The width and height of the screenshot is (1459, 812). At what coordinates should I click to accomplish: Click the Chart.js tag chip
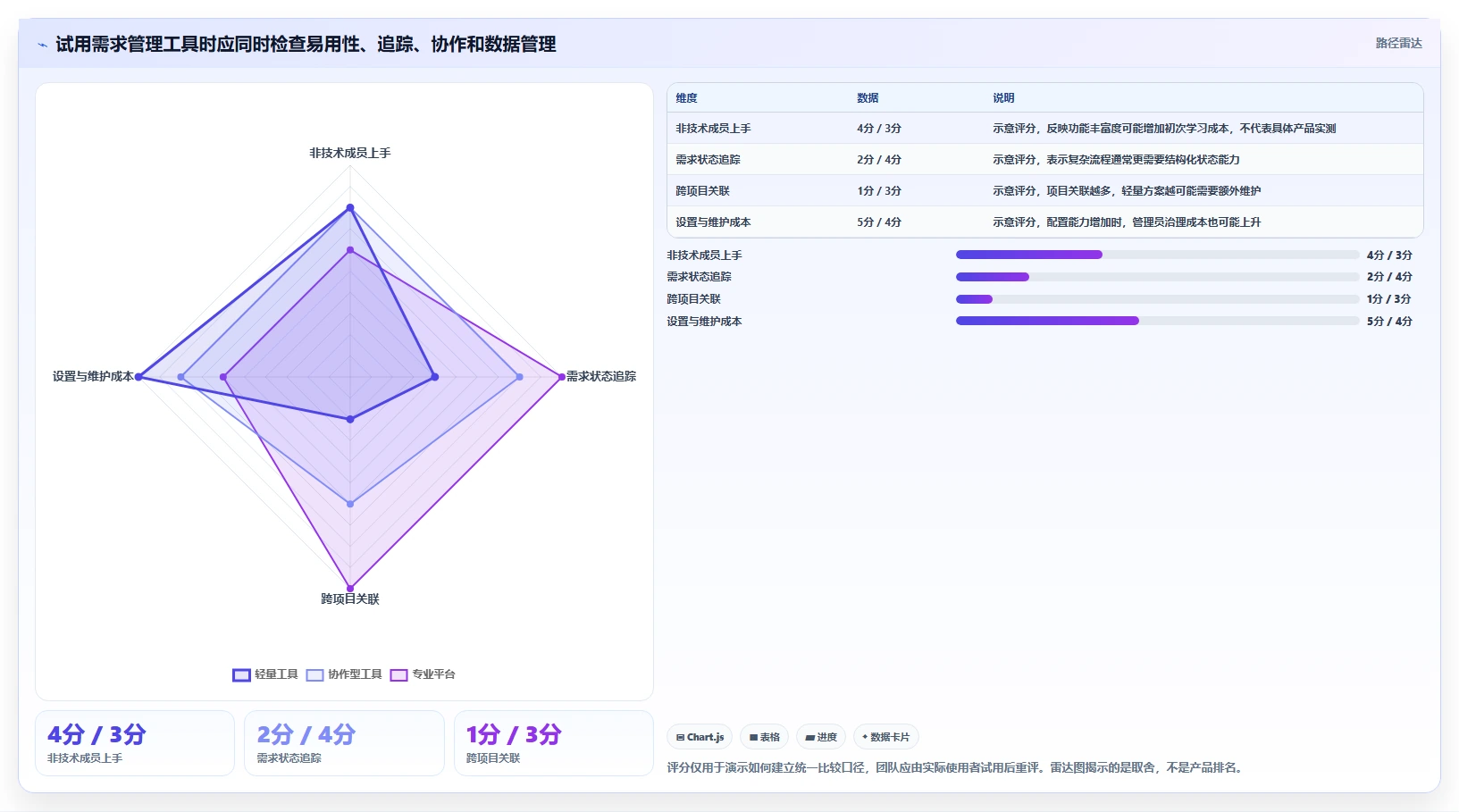tap(700, 737)
